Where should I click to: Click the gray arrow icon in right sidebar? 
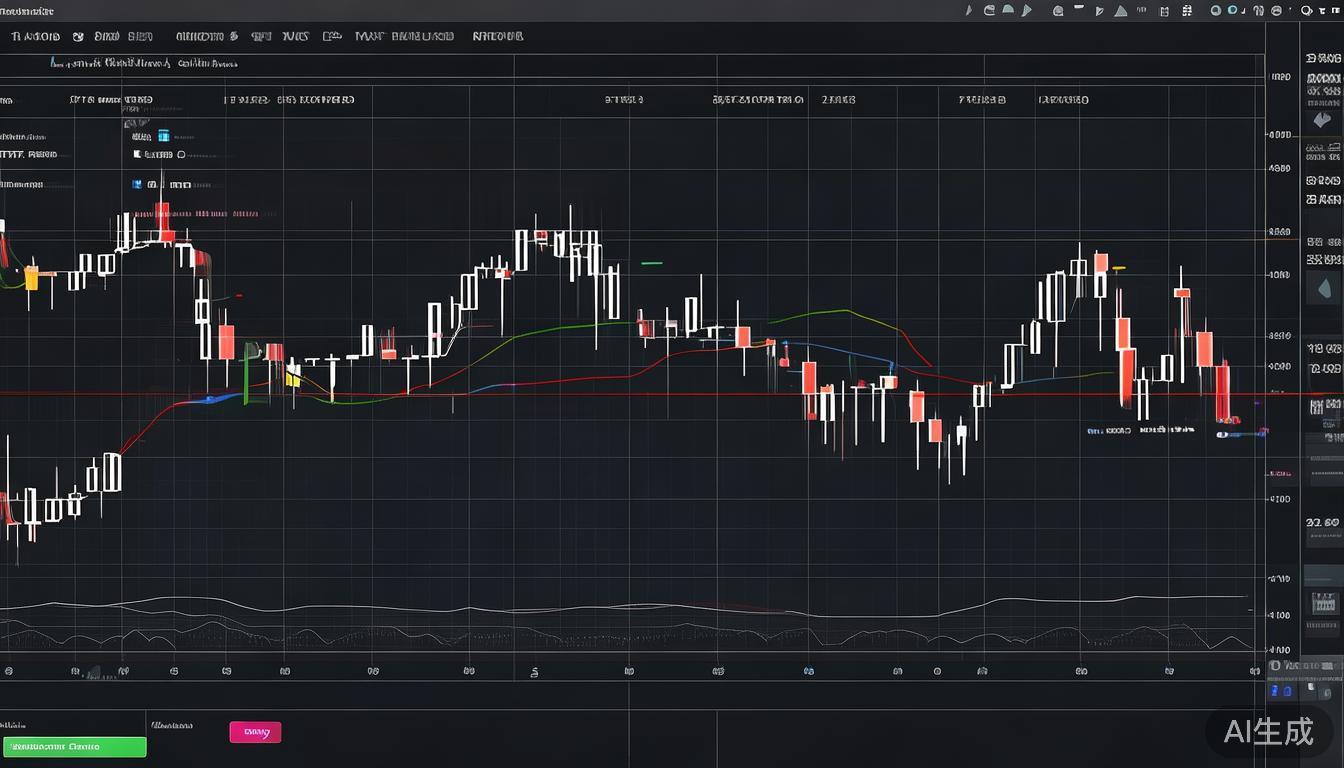point(1322,120)
